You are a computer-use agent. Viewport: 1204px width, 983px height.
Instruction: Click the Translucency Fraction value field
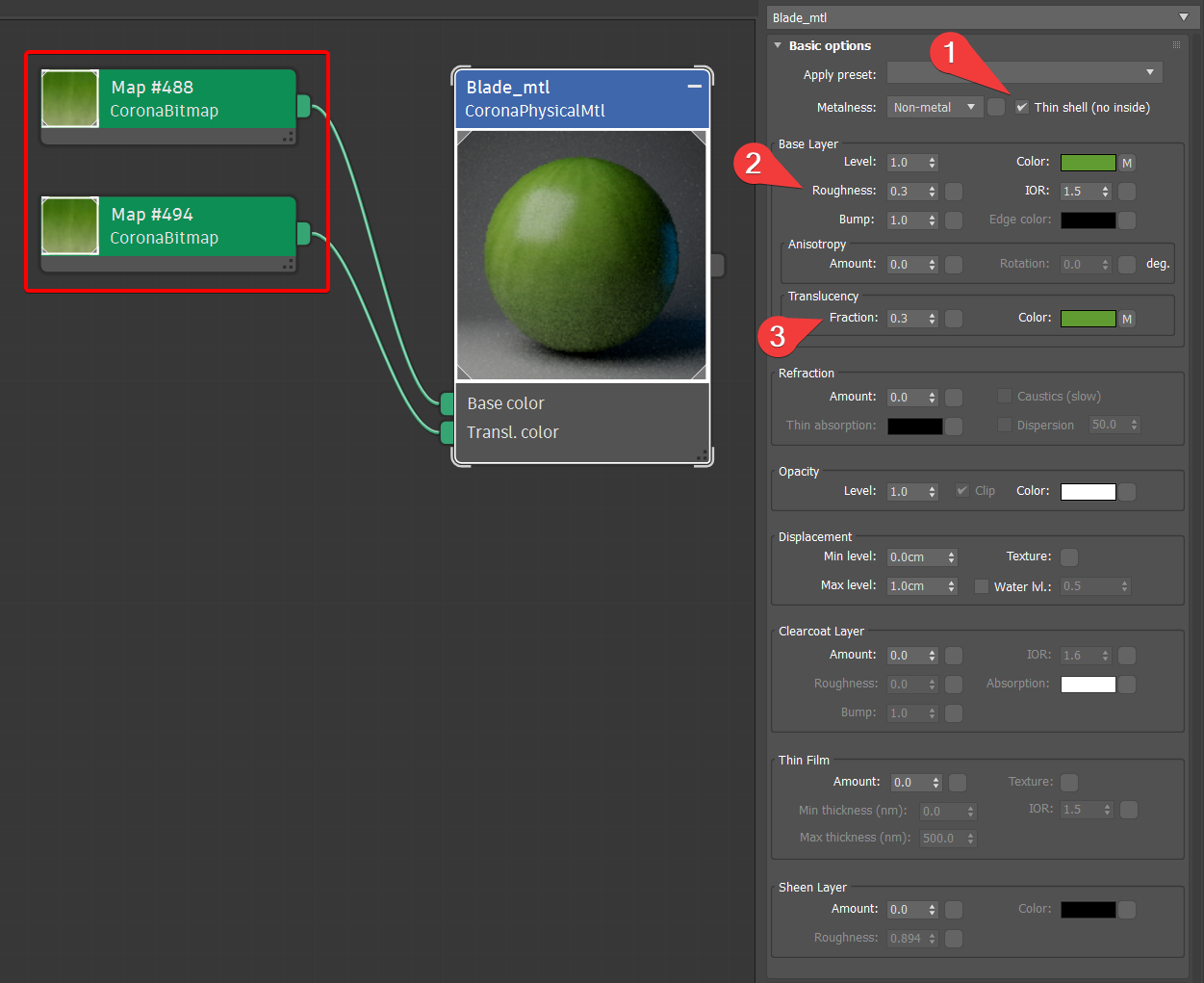906,319
